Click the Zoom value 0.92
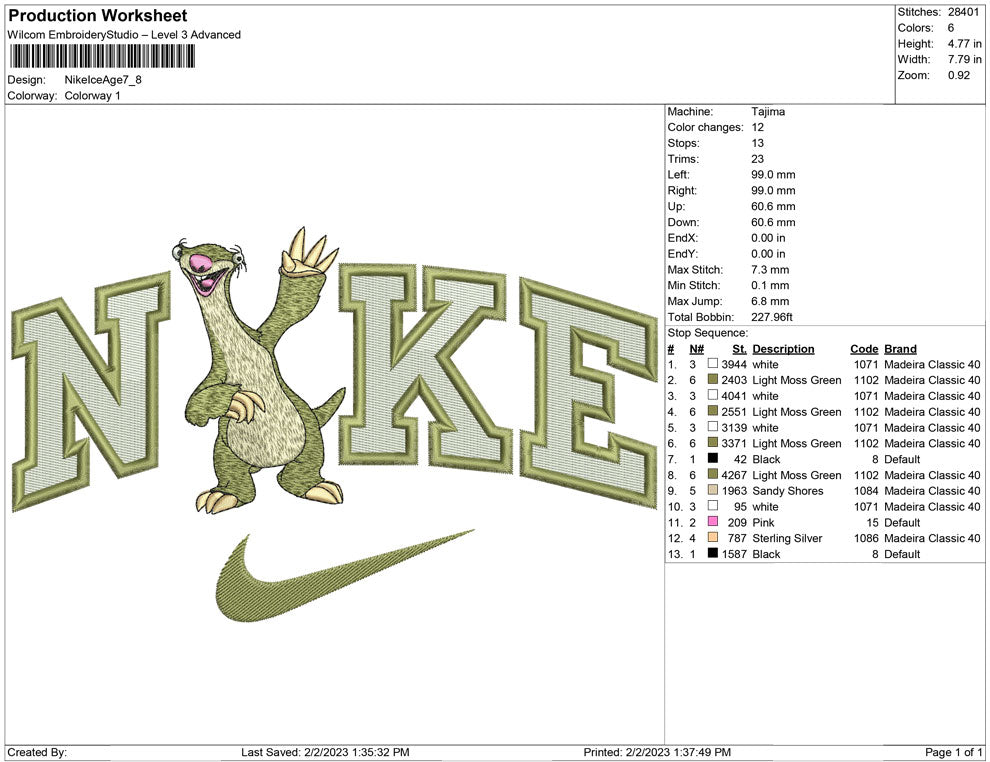990x762 pixels. pos(958,75)
